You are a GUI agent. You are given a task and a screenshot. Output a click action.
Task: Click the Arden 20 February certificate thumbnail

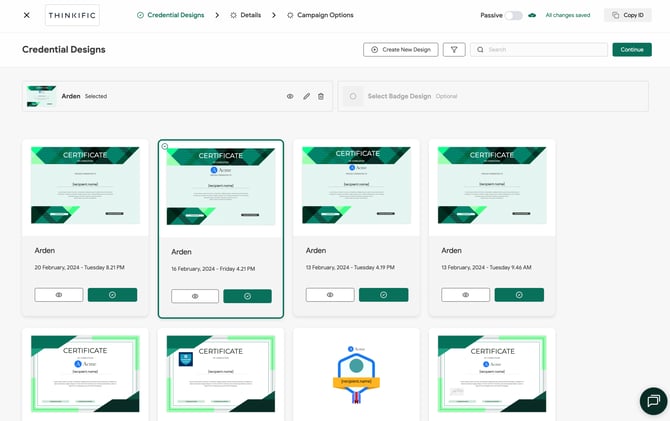tap(85, 185)
